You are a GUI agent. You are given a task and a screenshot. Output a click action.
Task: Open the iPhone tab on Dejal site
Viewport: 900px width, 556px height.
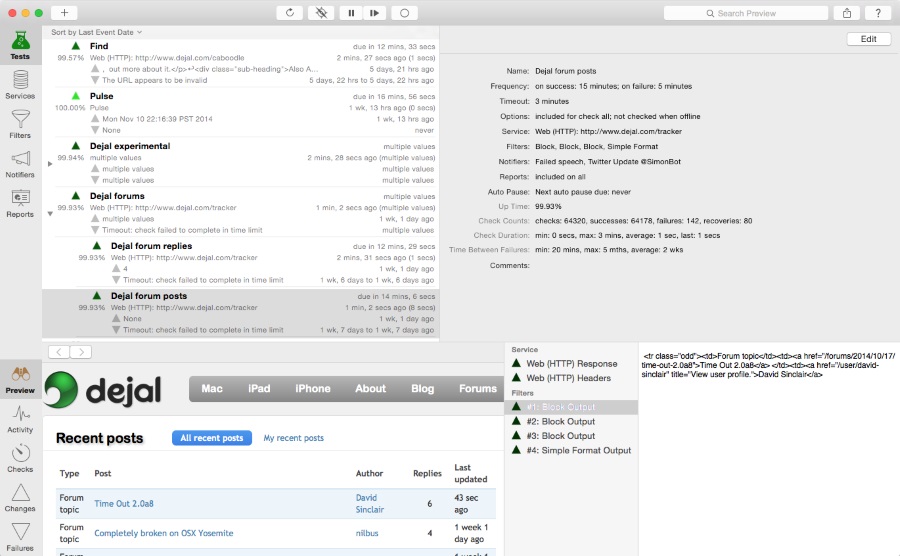tap(313, 388)
